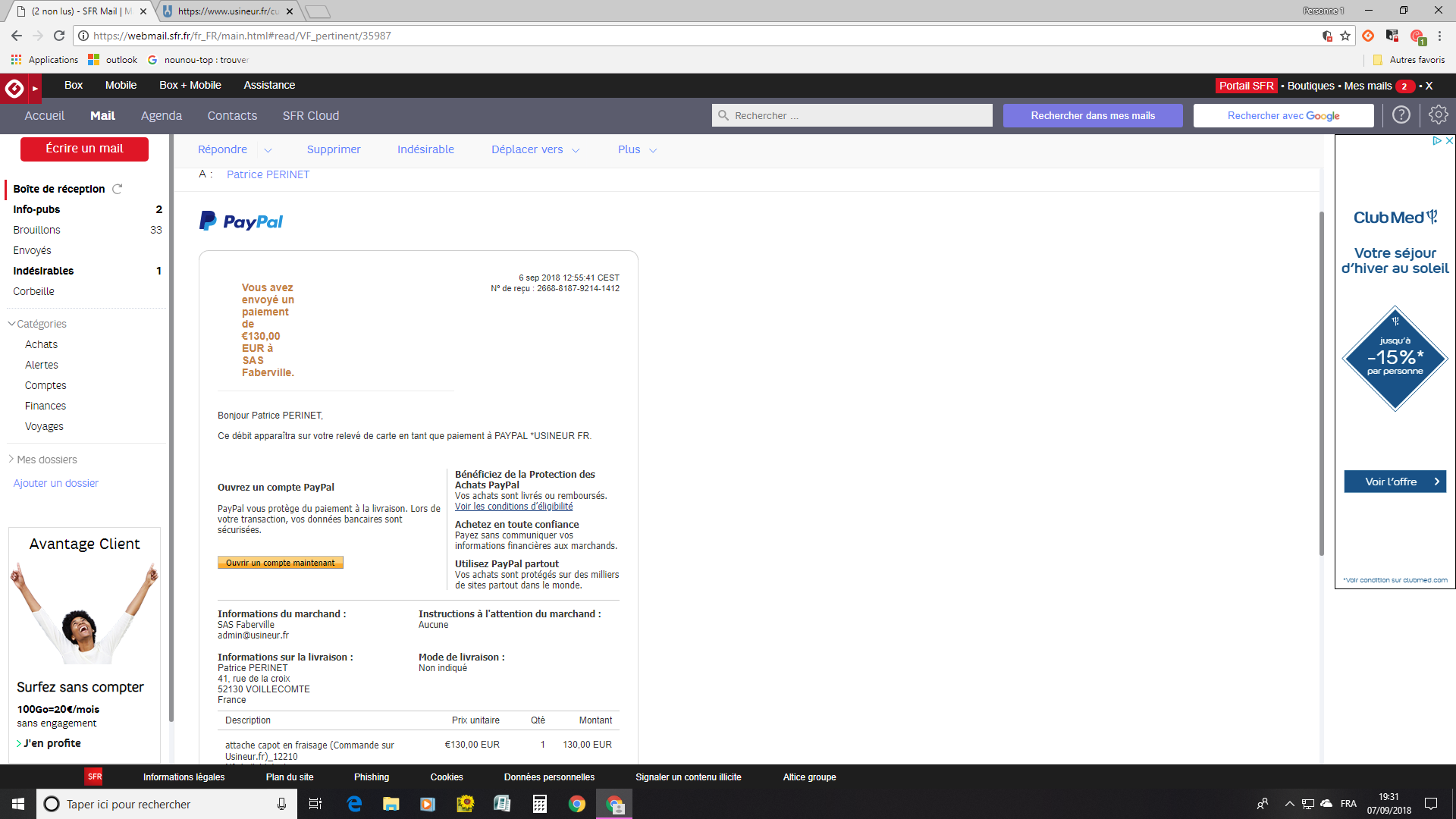1456x819 pixels.
Task: Click Écrire un mail button
Action: pos(84,149)
